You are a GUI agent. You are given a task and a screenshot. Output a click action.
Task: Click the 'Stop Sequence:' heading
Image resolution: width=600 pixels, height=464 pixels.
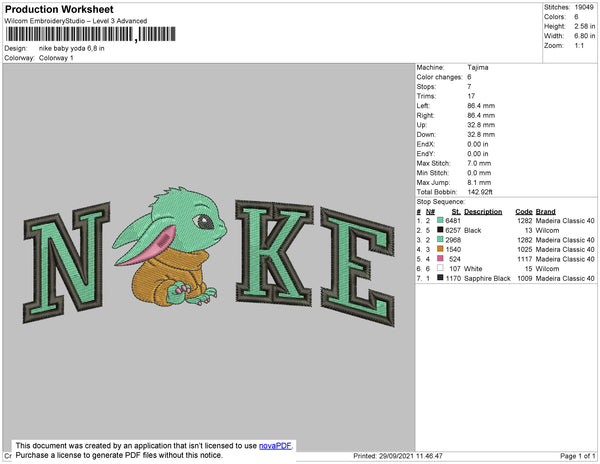click(x=440, y=202)
